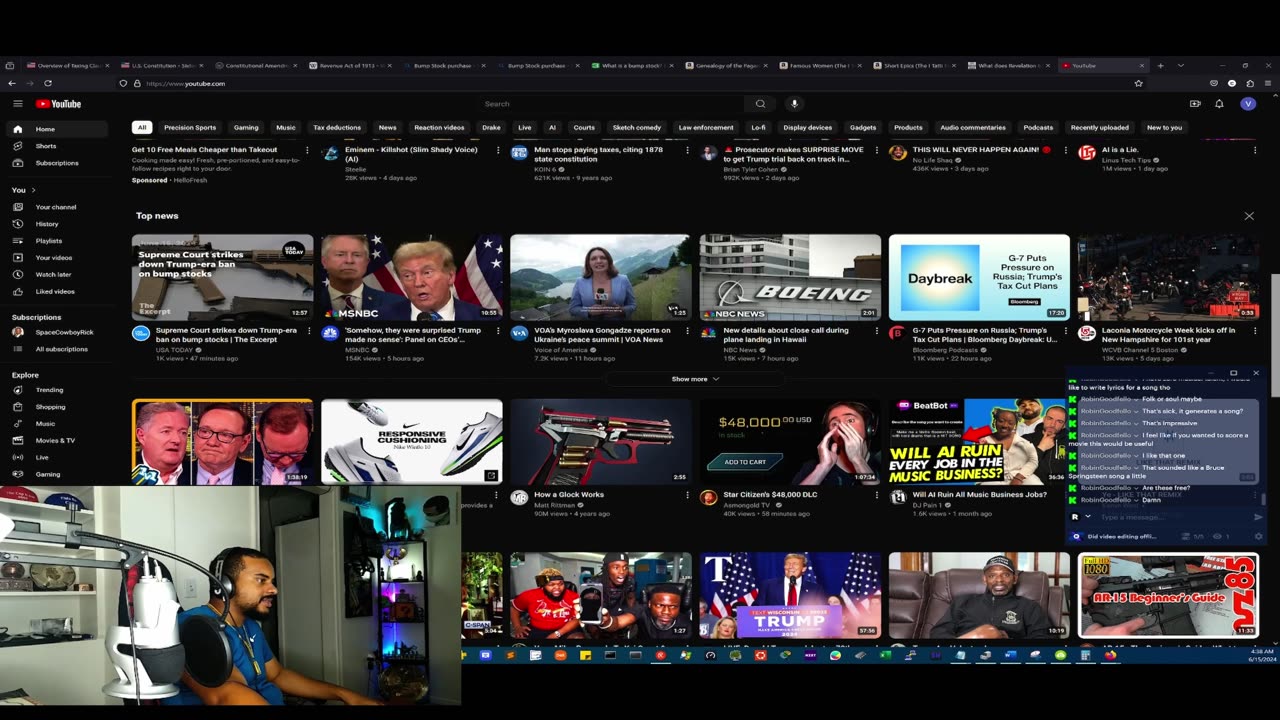Open Will AI Ruin Music Business thumbnail
This screenshot has height=720, width=1280.
coord(977,441)
